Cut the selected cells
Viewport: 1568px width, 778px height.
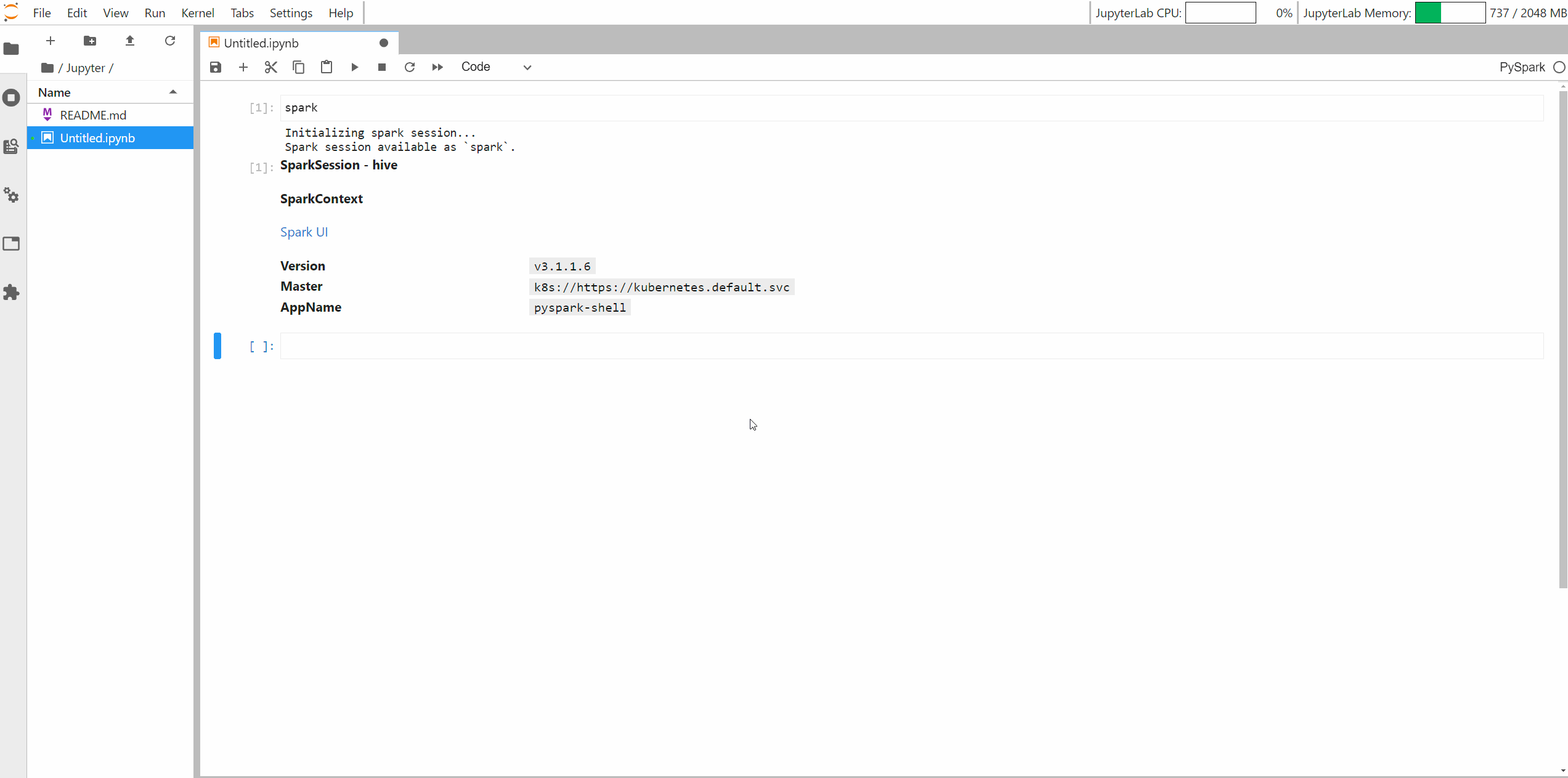(x=270, y=67)
